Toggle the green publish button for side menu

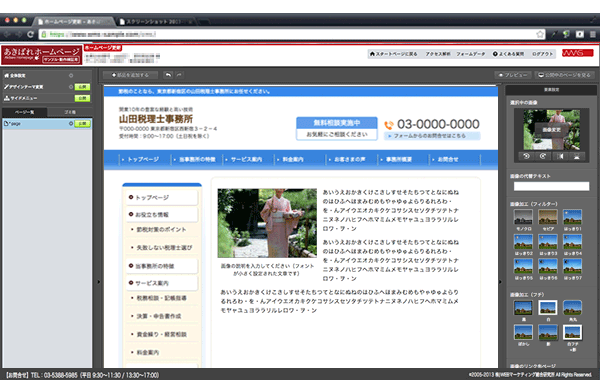coord(82,98)
